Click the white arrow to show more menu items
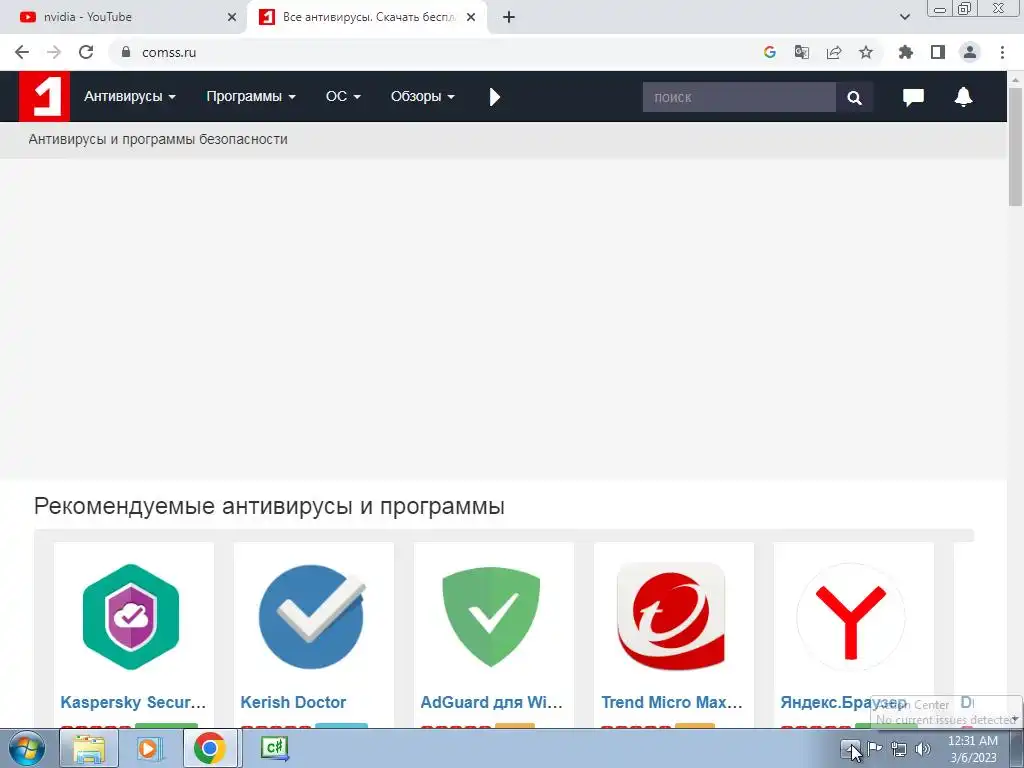The image size is (1024, 768). 494,97
